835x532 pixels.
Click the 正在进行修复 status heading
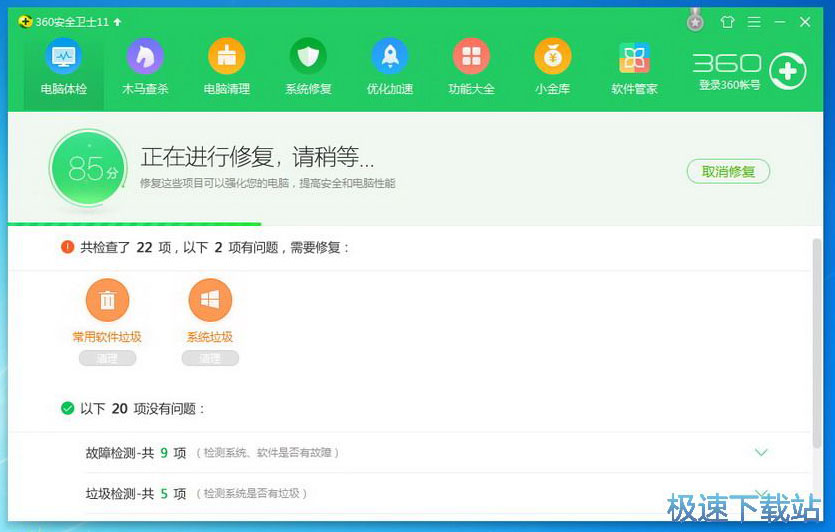tap(257, 157)
